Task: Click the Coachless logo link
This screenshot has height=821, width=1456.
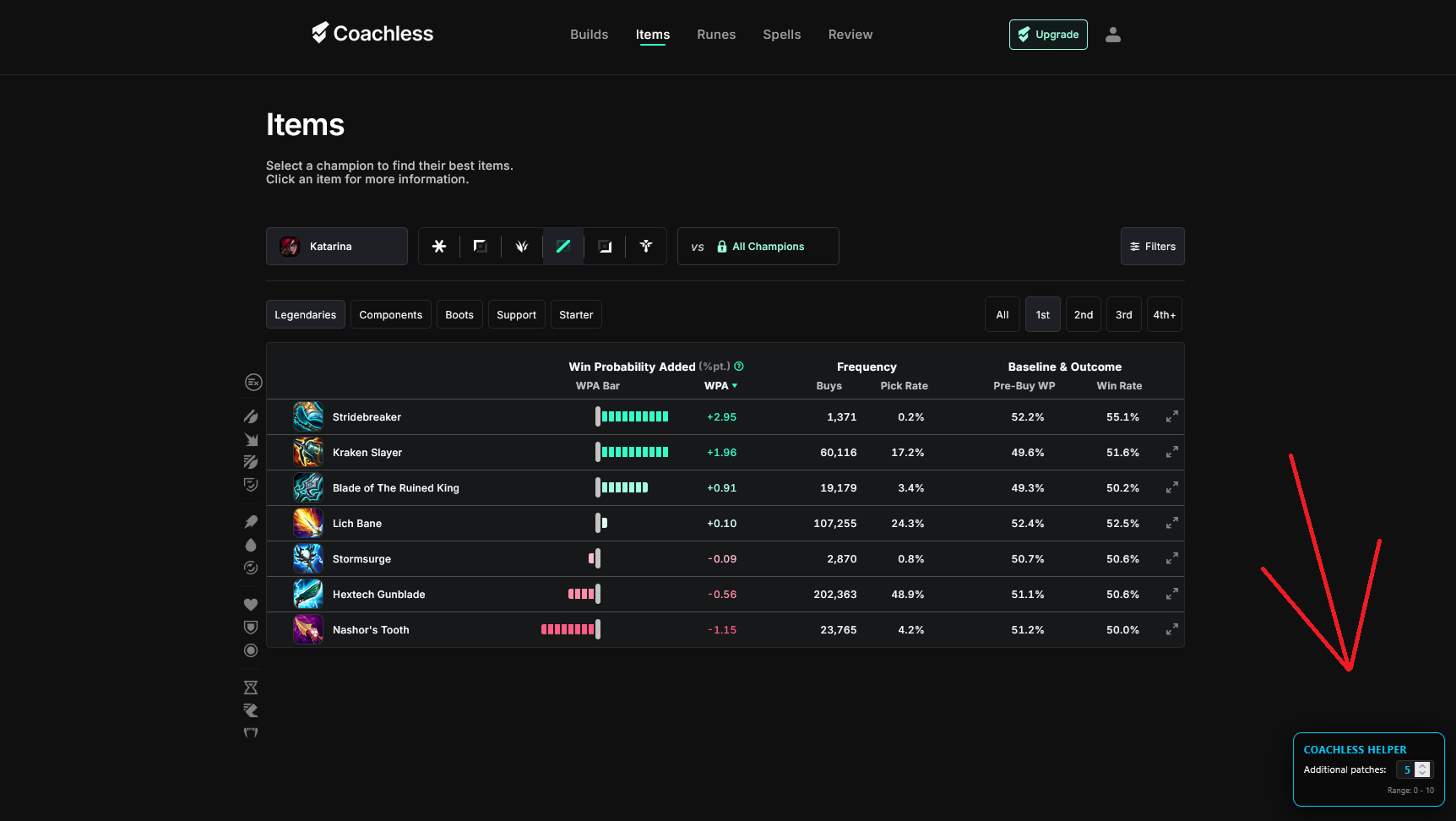Action: (372, 33)
